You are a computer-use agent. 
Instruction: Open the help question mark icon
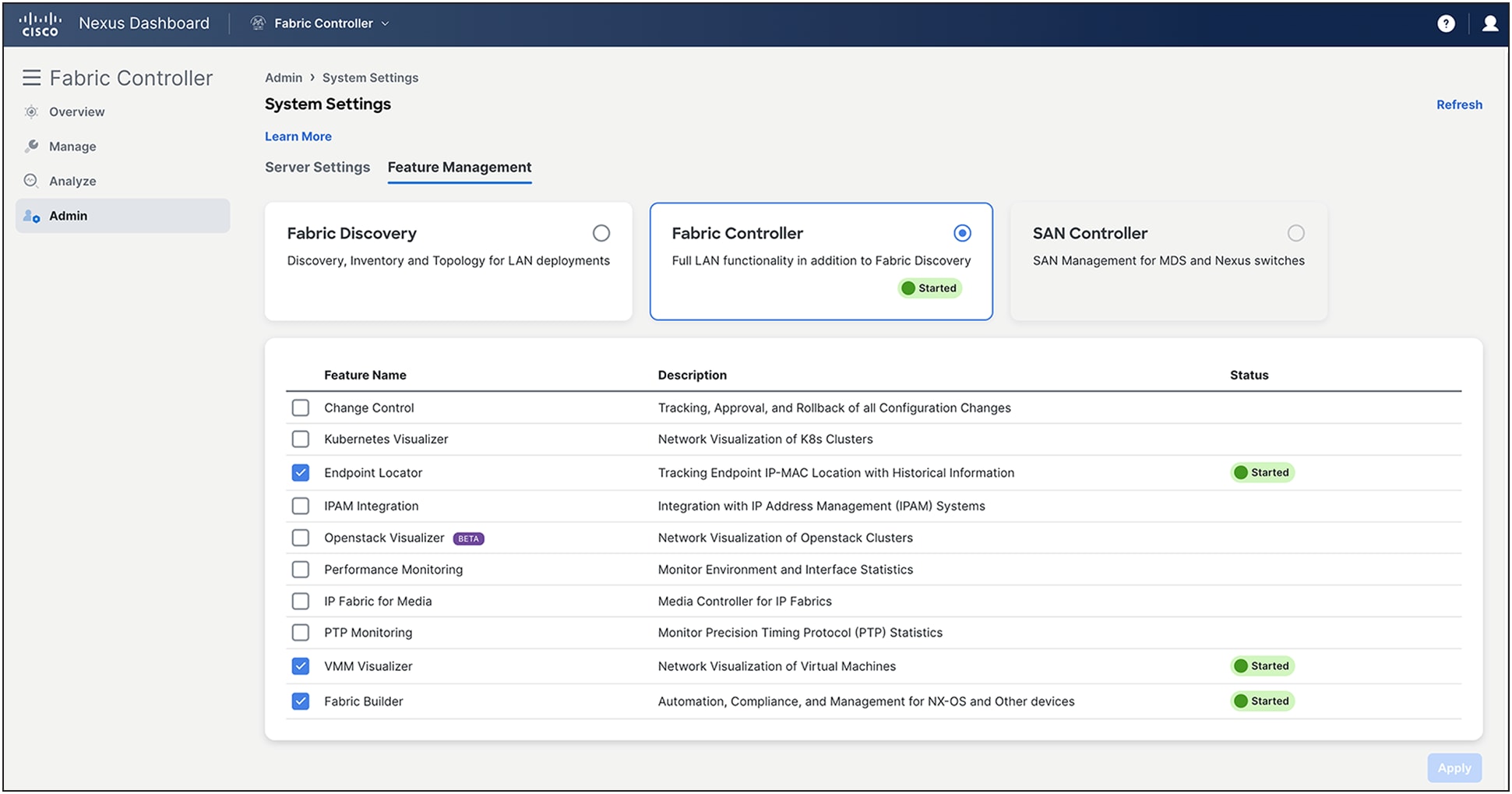(x=1446, y=23)
